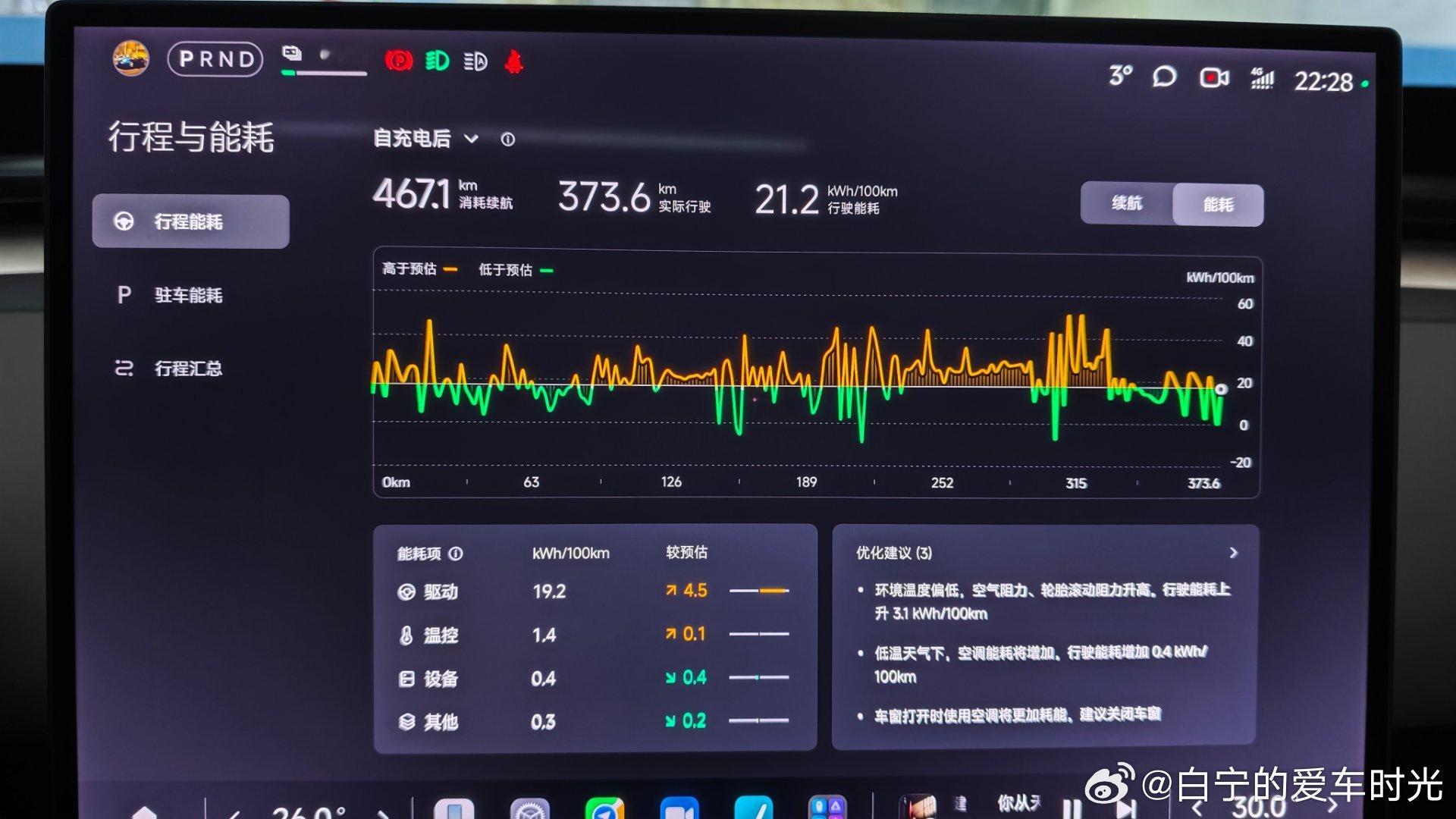Open 驻车能耗 sidebar section
Image resolution: width=1456 pixels, height=819 pixels.
pyautogui.click(x=188, y=295)
